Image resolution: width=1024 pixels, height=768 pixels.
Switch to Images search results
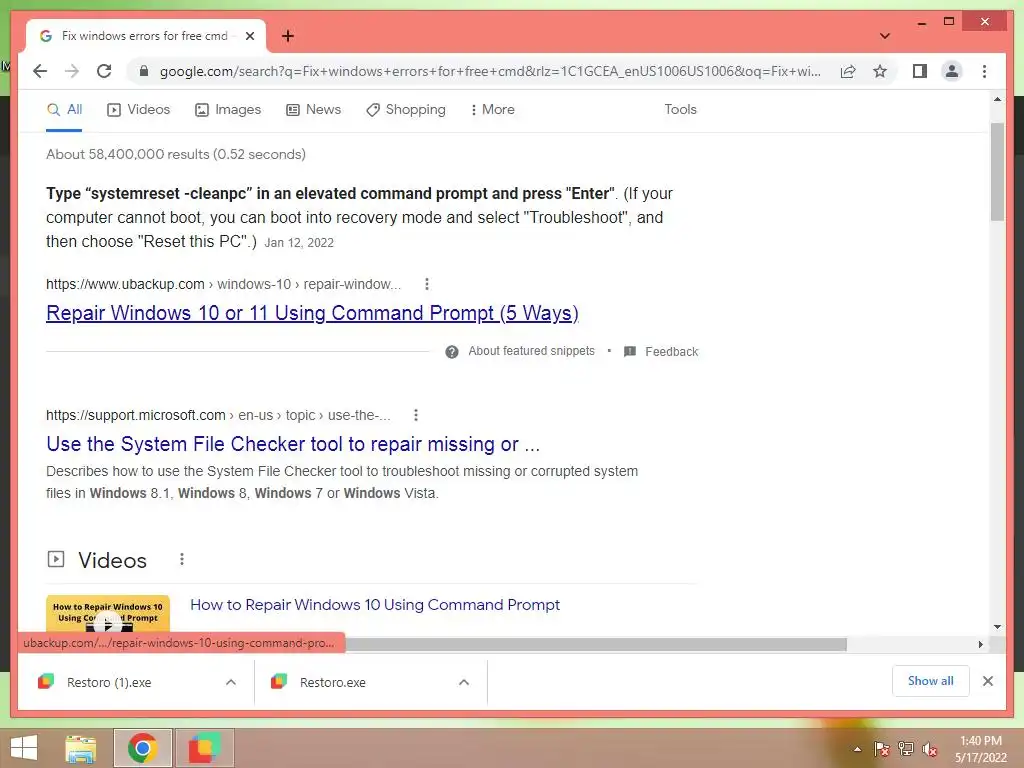pyautogui.click(x=228, y=110)
